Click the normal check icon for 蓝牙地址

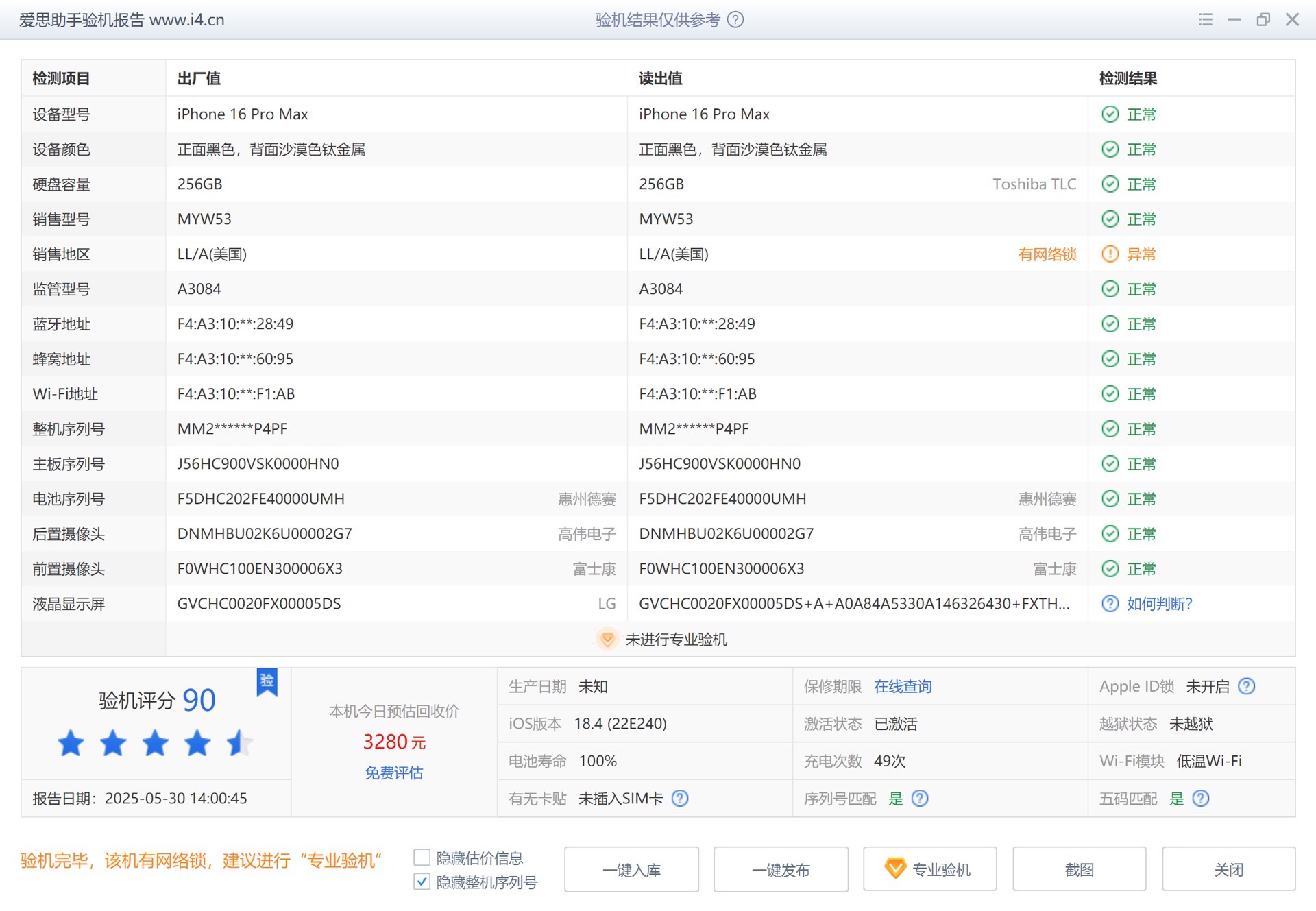coord(1110,324)
